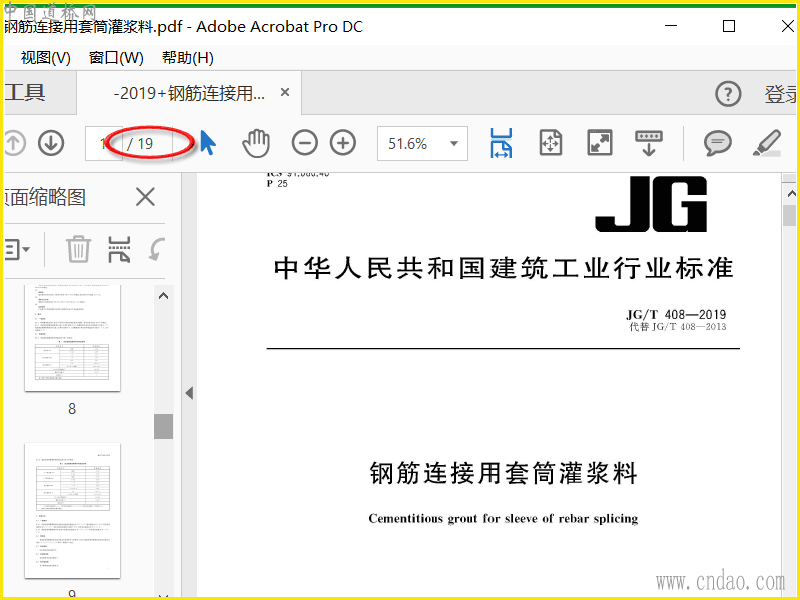Close the document tab
Screen dimensions: 800x600
(x=285, y=92)
